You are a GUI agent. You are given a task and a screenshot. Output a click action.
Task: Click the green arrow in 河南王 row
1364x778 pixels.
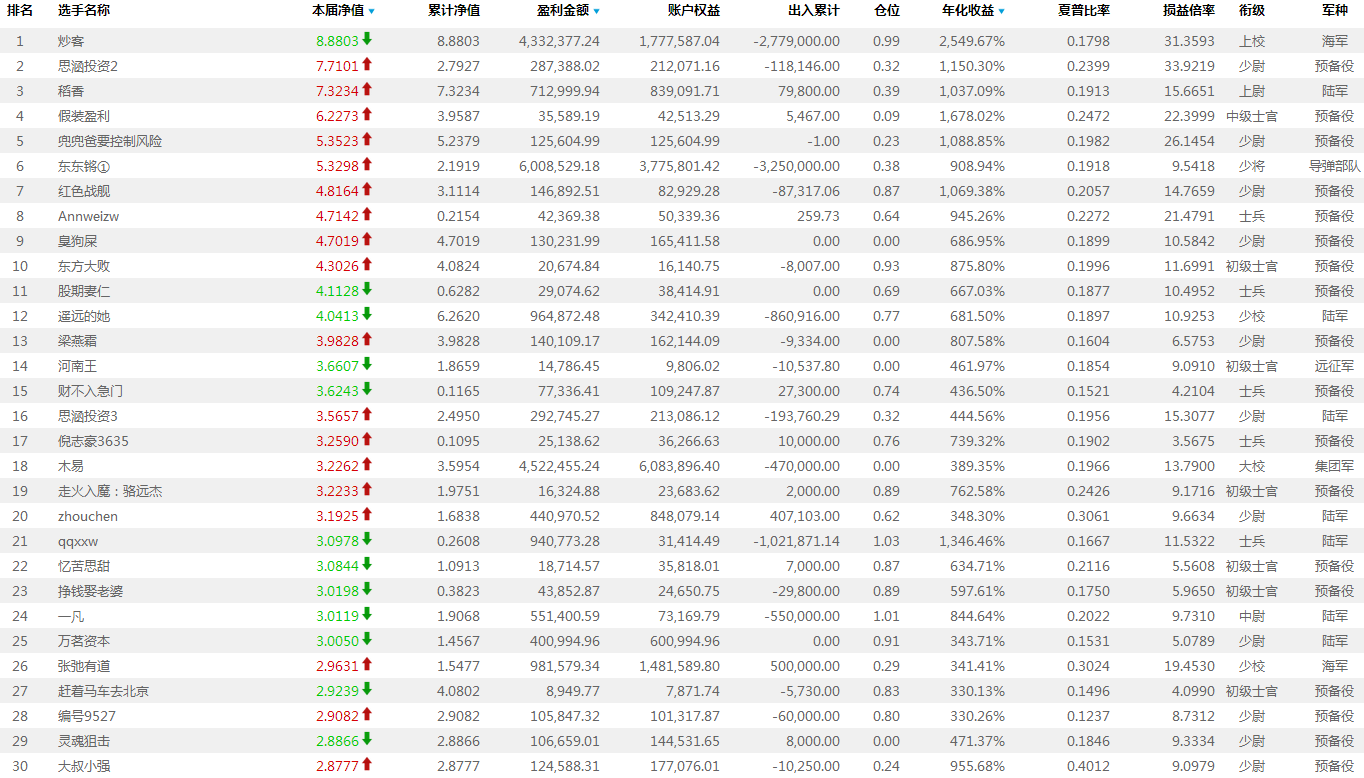click(367, 364)
